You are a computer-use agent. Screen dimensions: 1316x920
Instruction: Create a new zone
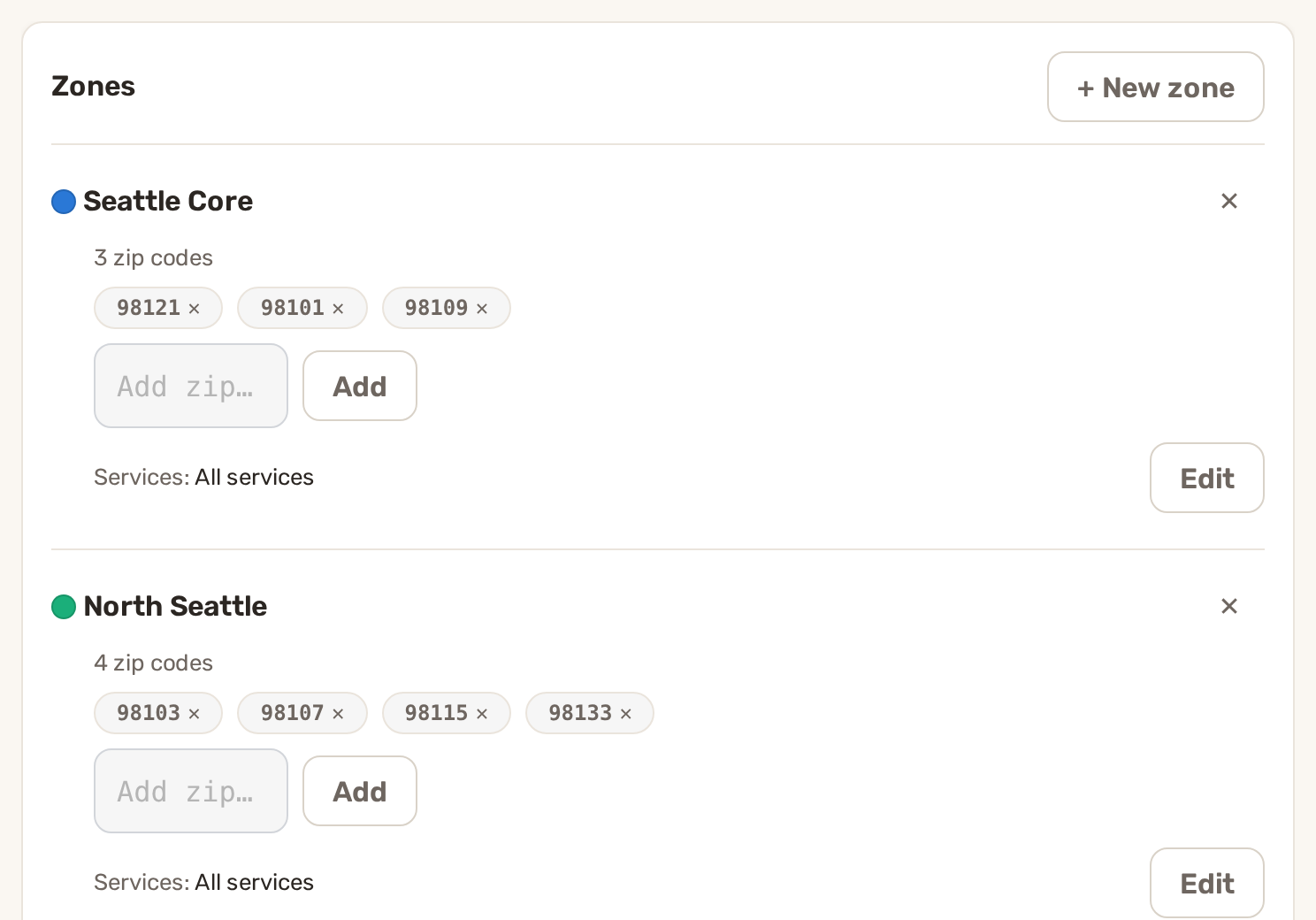pos(1156,87)
